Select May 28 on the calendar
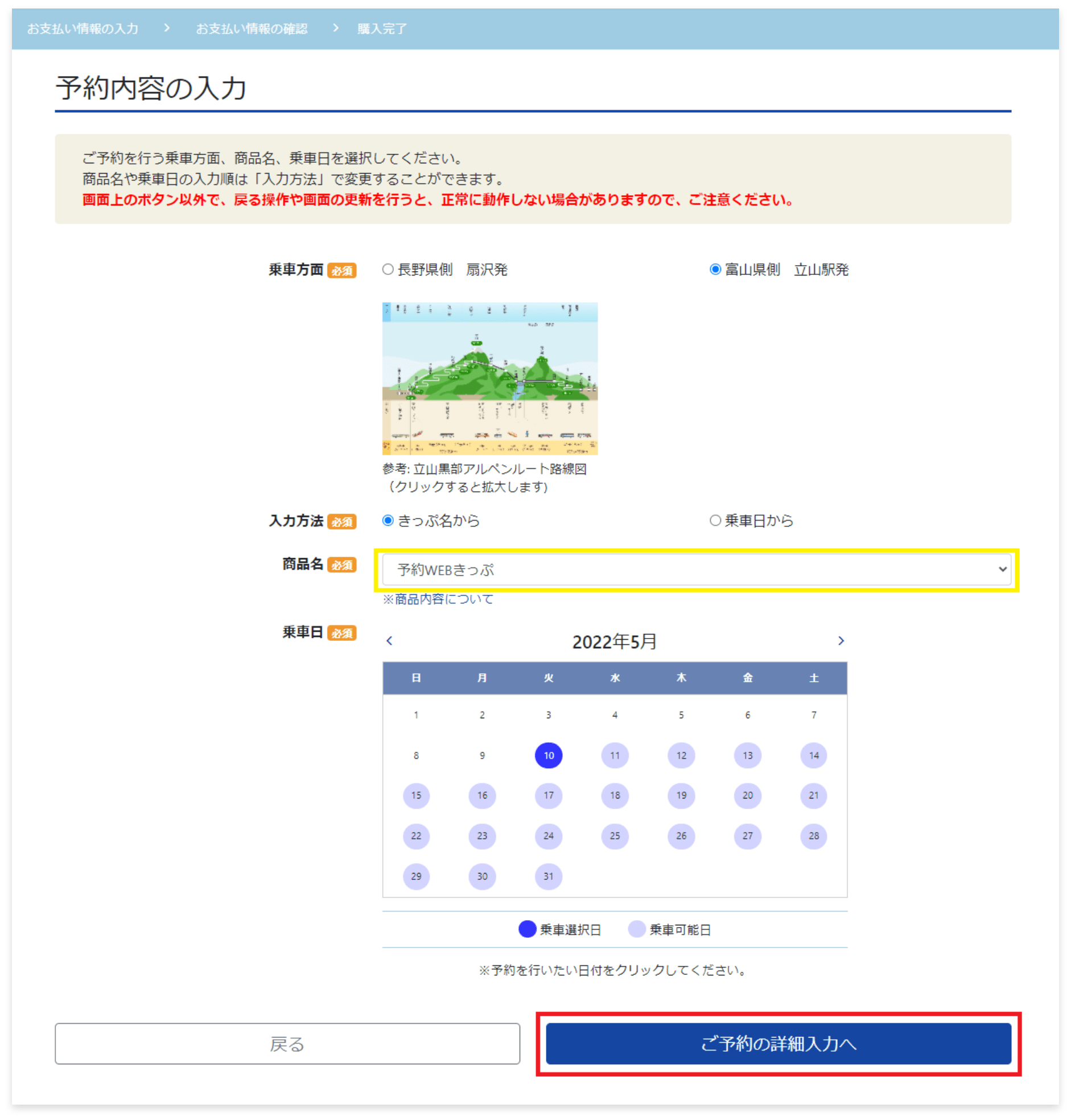The image size is (1071, 1120). 814,835
